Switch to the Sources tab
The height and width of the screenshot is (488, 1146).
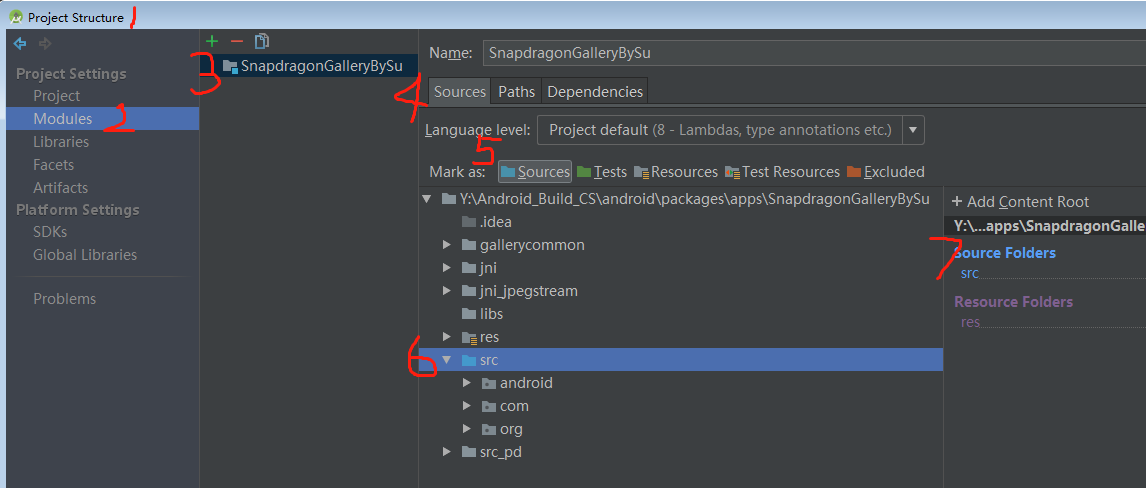[x=460, y=91]
